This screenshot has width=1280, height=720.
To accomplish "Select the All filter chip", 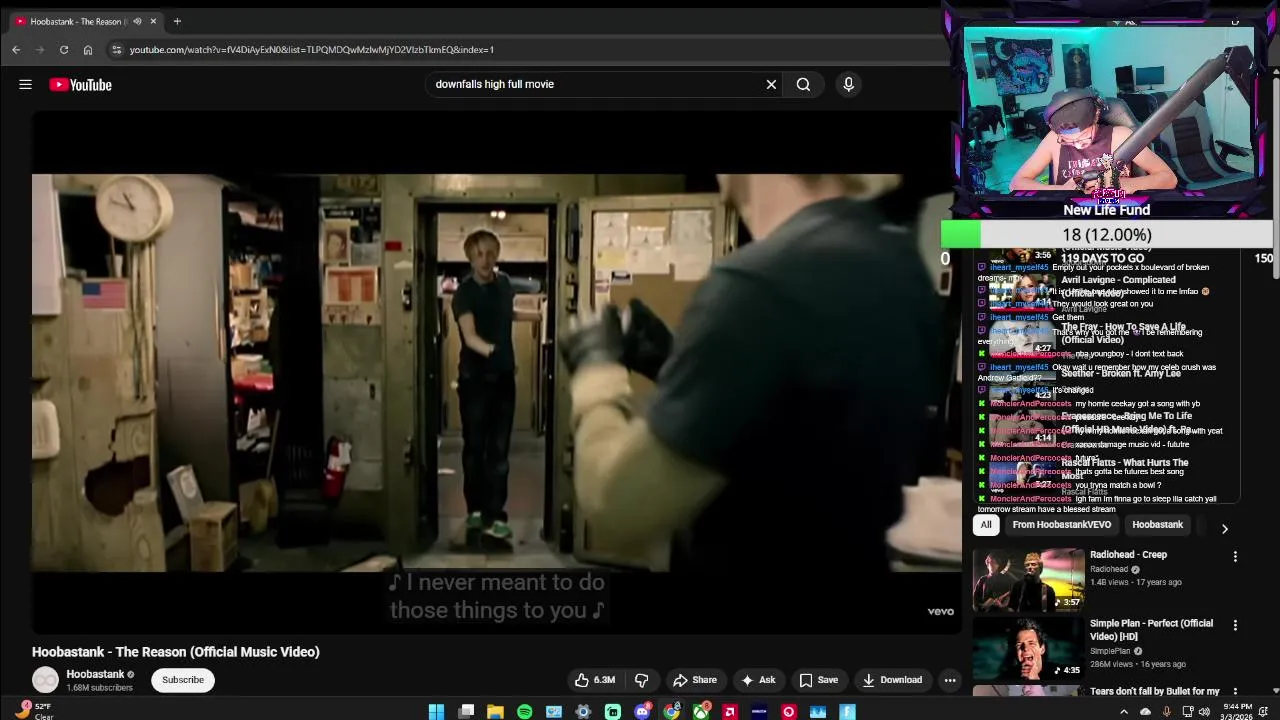I will click(986, 525).
